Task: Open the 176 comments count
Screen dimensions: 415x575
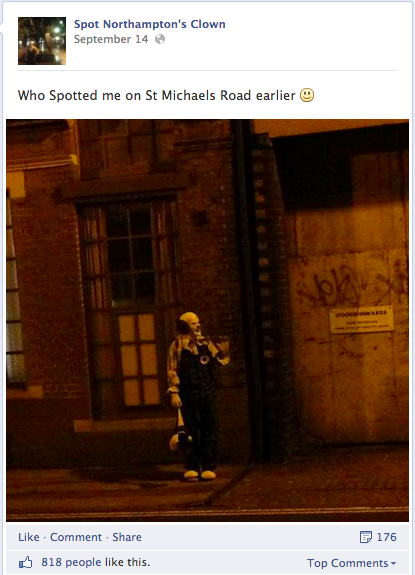Action: (x=386, y=537)
